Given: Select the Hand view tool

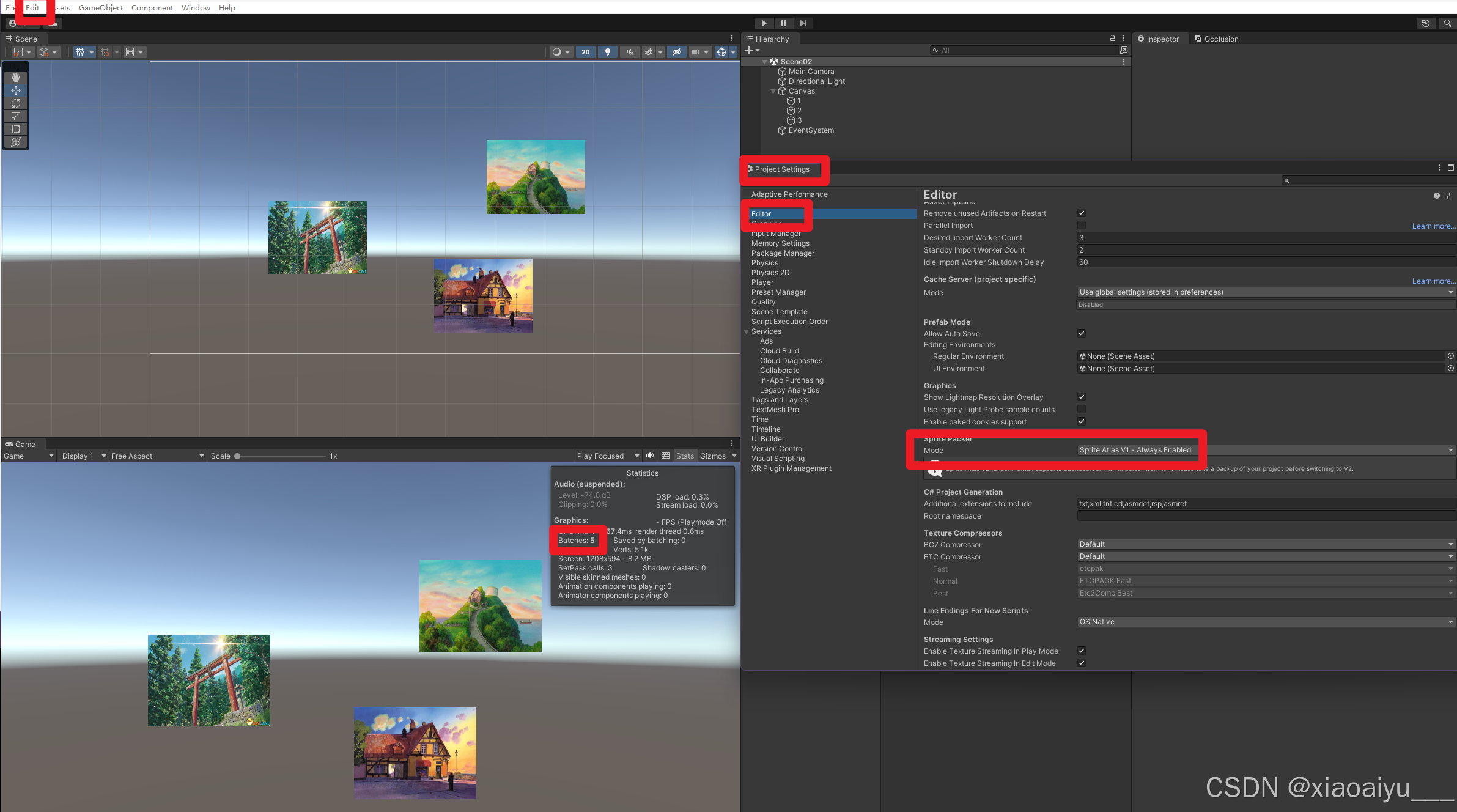Looking at the screenshot, I should (x=16, y=78).
